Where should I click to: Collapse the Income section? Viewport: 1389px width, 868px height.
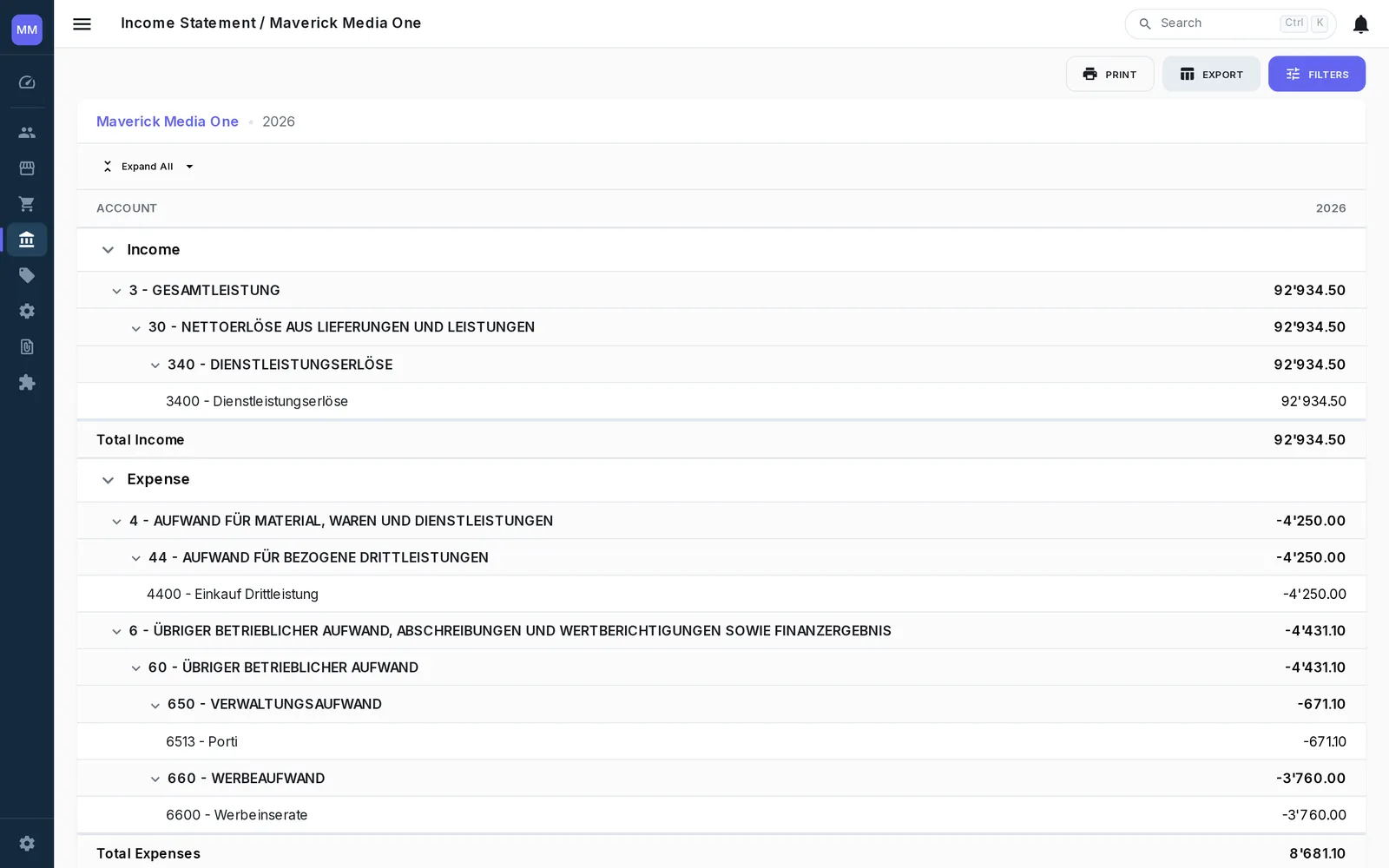point(108,250)
